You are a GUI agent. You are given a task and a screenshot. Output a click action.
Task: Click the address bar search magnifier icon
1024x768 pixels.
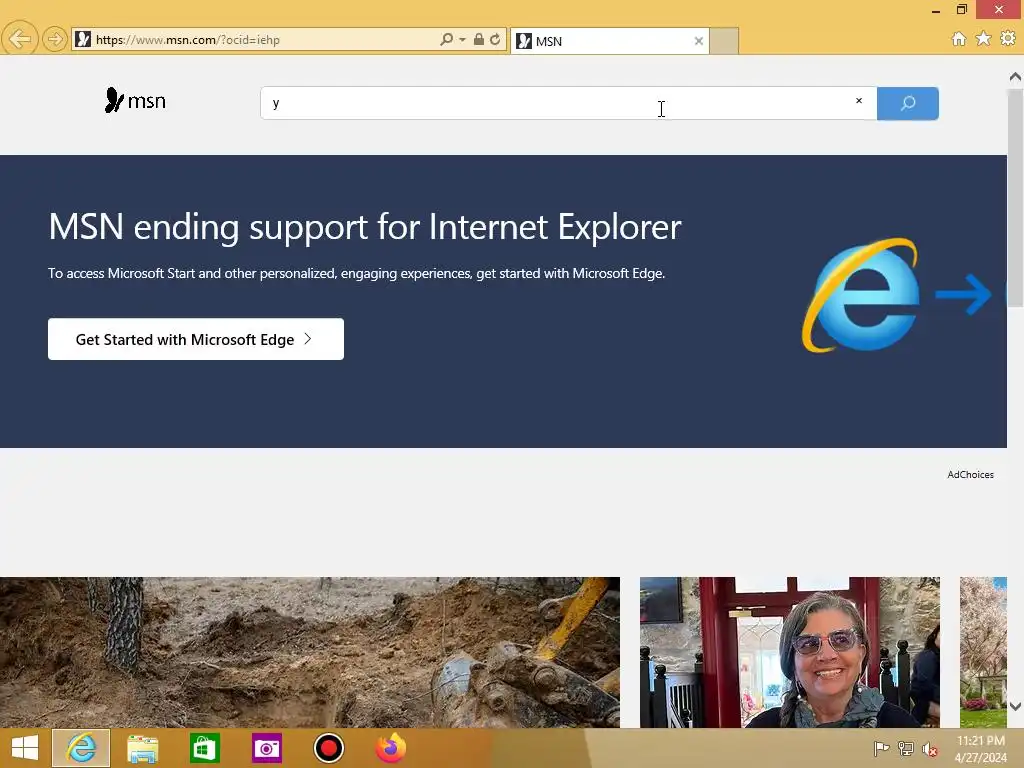click(446, 39)
